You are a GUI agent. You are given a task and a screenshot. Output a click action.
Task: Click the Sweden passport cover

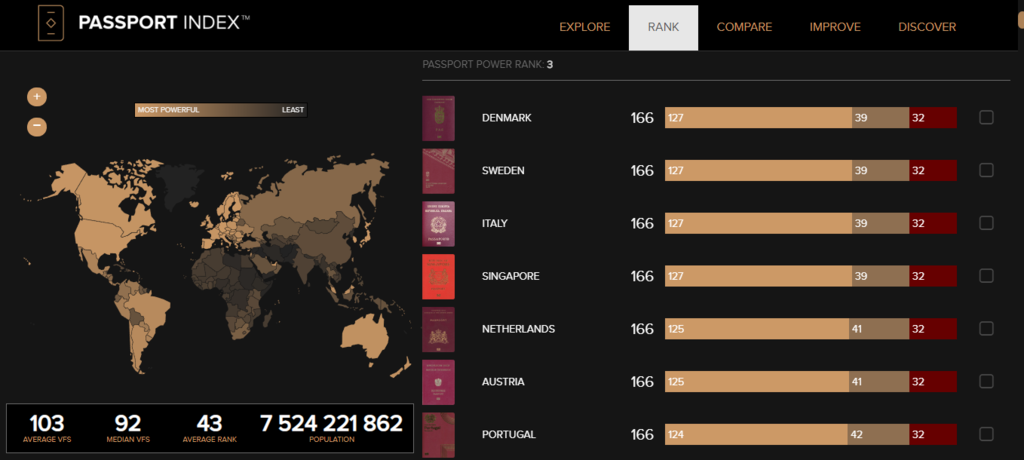point(439,171)
